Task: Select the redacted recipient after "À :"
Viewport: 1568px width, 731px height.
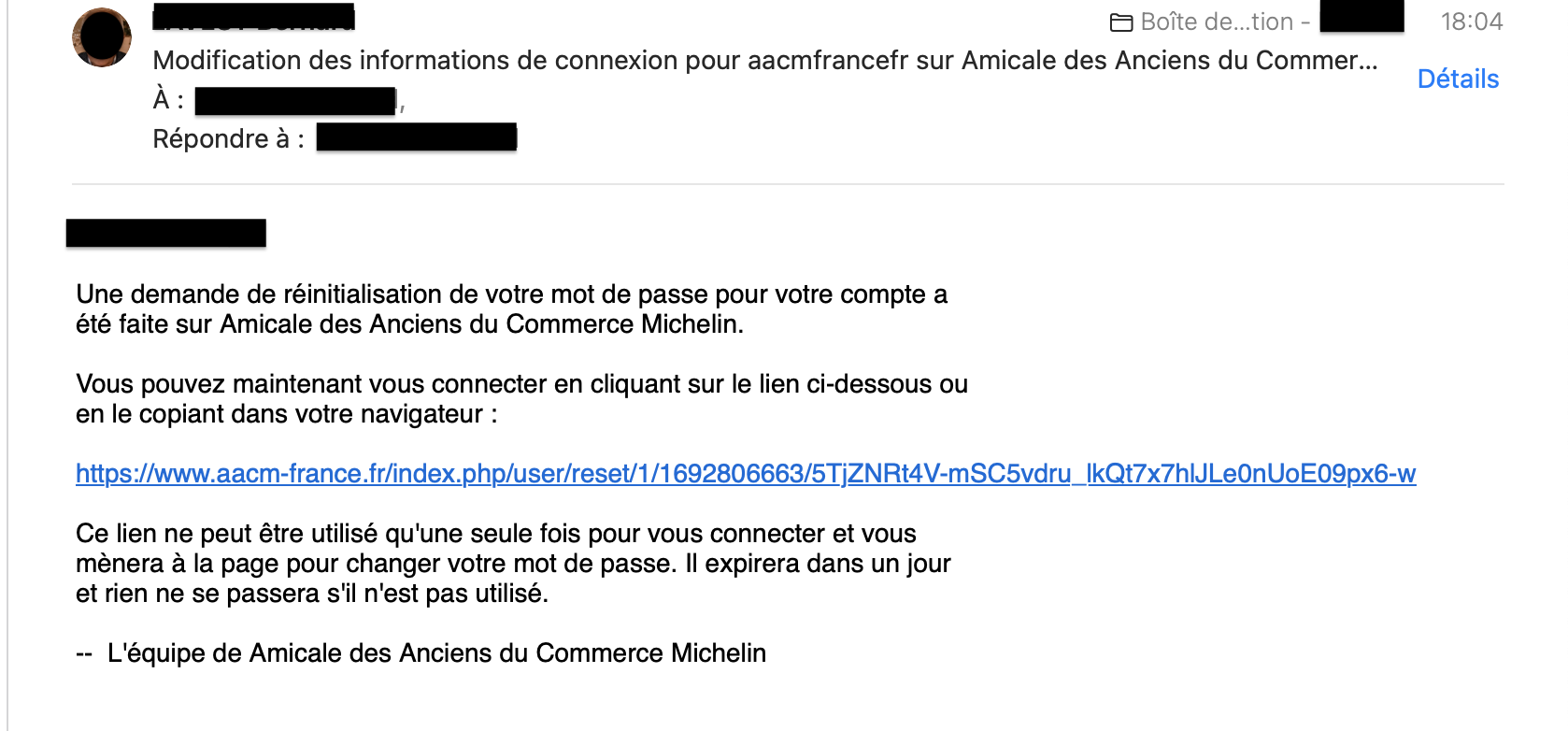Action: click(295, 101)
